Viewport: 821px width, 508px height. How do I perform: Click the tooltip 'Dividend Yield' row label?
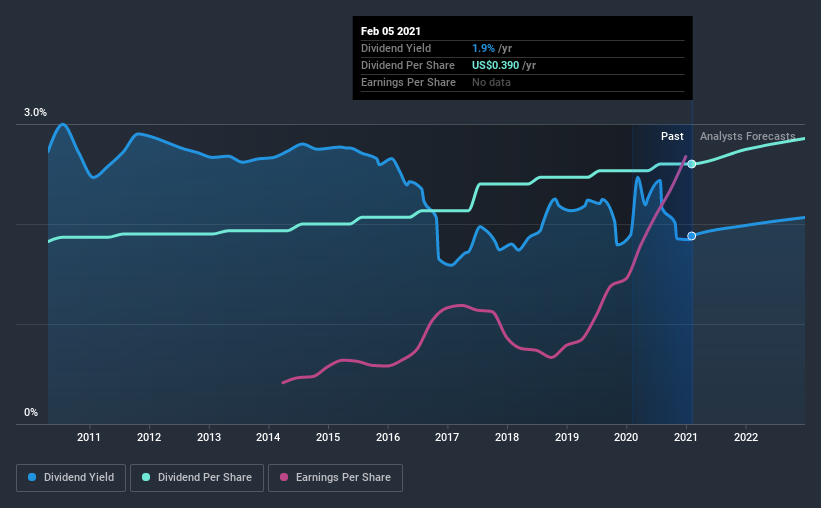(x=396, y=48)
